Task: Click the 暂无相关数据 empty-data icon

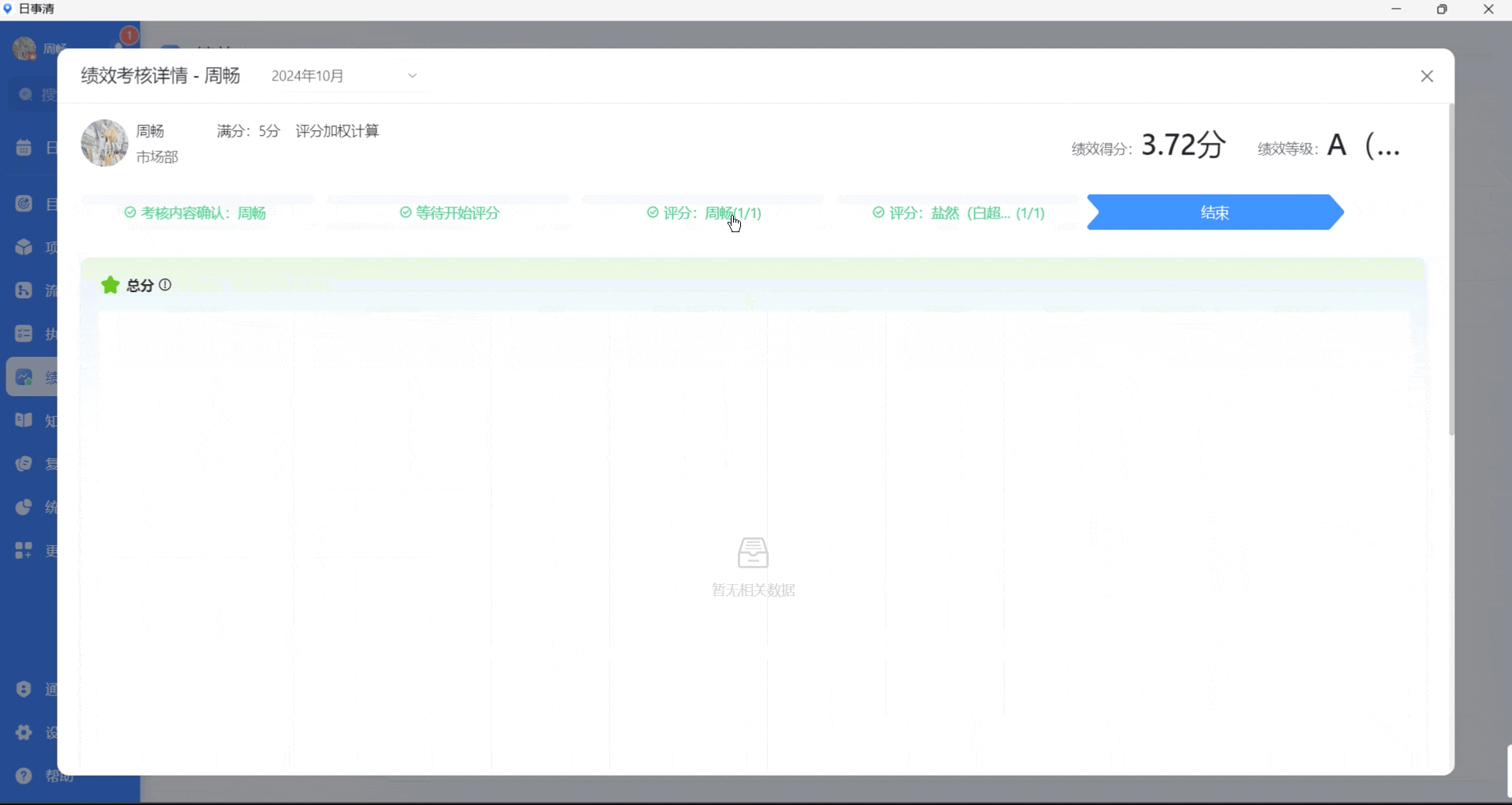Action: click(753, 552)
